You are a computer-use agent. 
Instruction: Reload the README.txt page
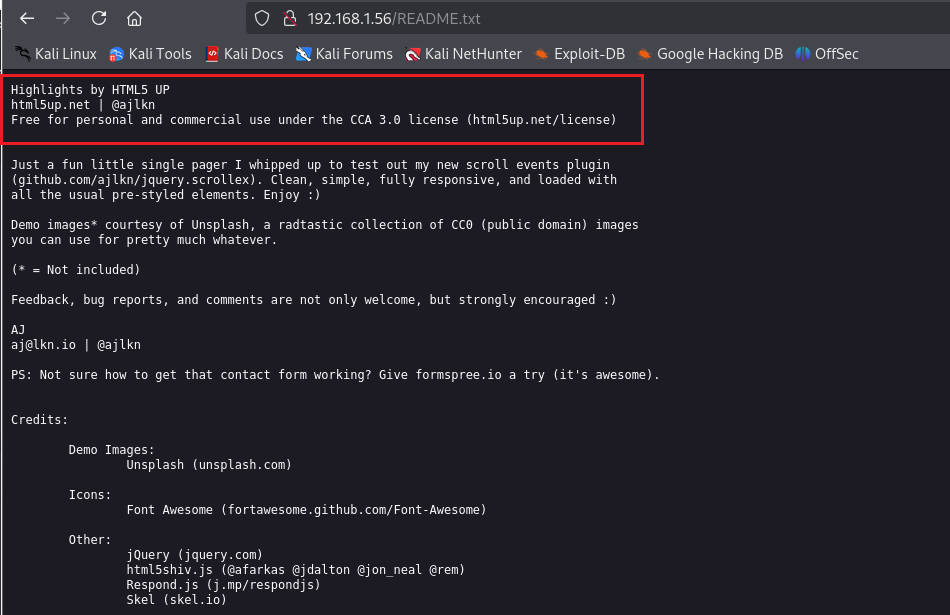coord(99,19)
